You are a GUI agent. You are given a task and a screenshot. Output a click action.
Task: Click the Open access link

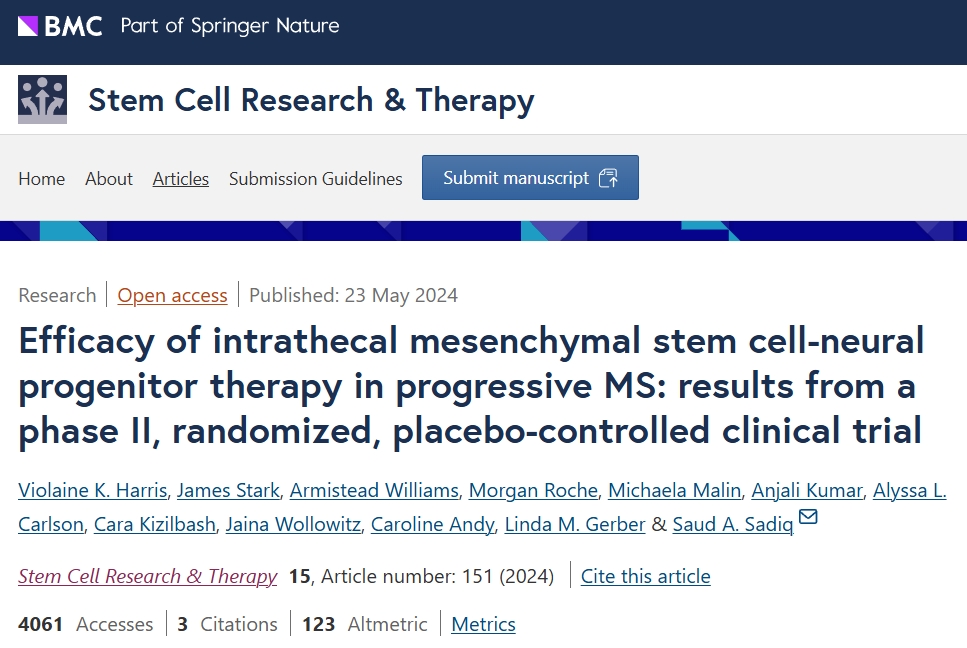point(173,295)
